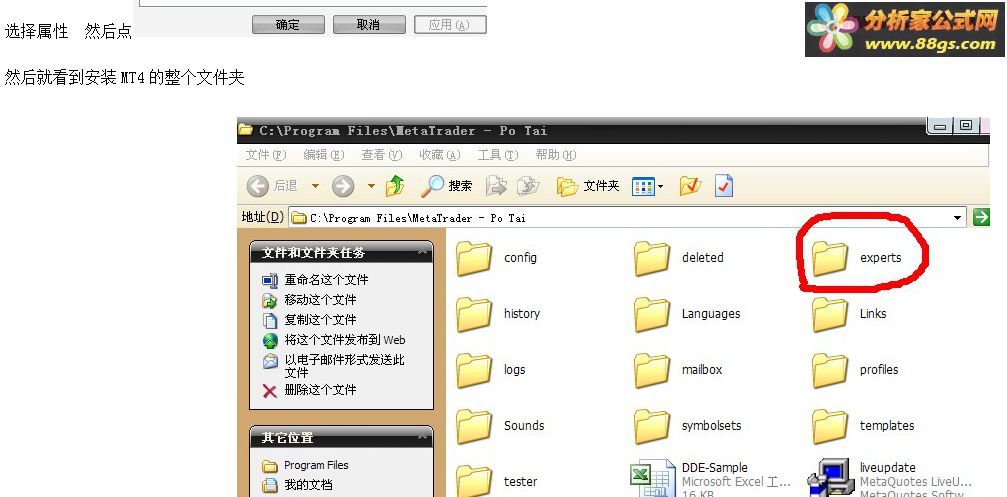Open the templates folder
The image size is (1007, 497).
[863, 426]
